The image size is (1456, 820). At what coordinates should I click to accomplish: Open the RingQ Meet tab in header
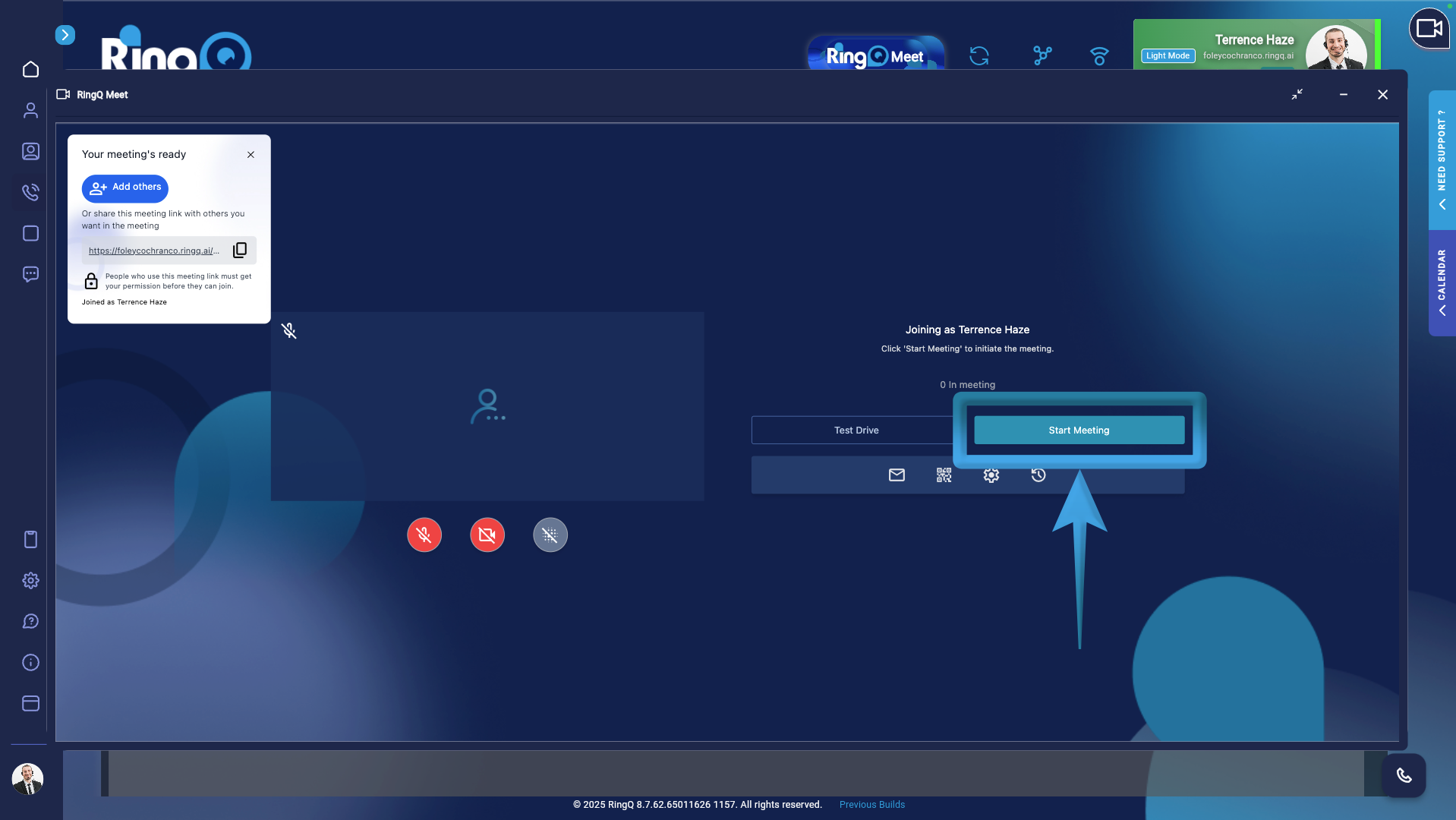[x=875, y=55]
